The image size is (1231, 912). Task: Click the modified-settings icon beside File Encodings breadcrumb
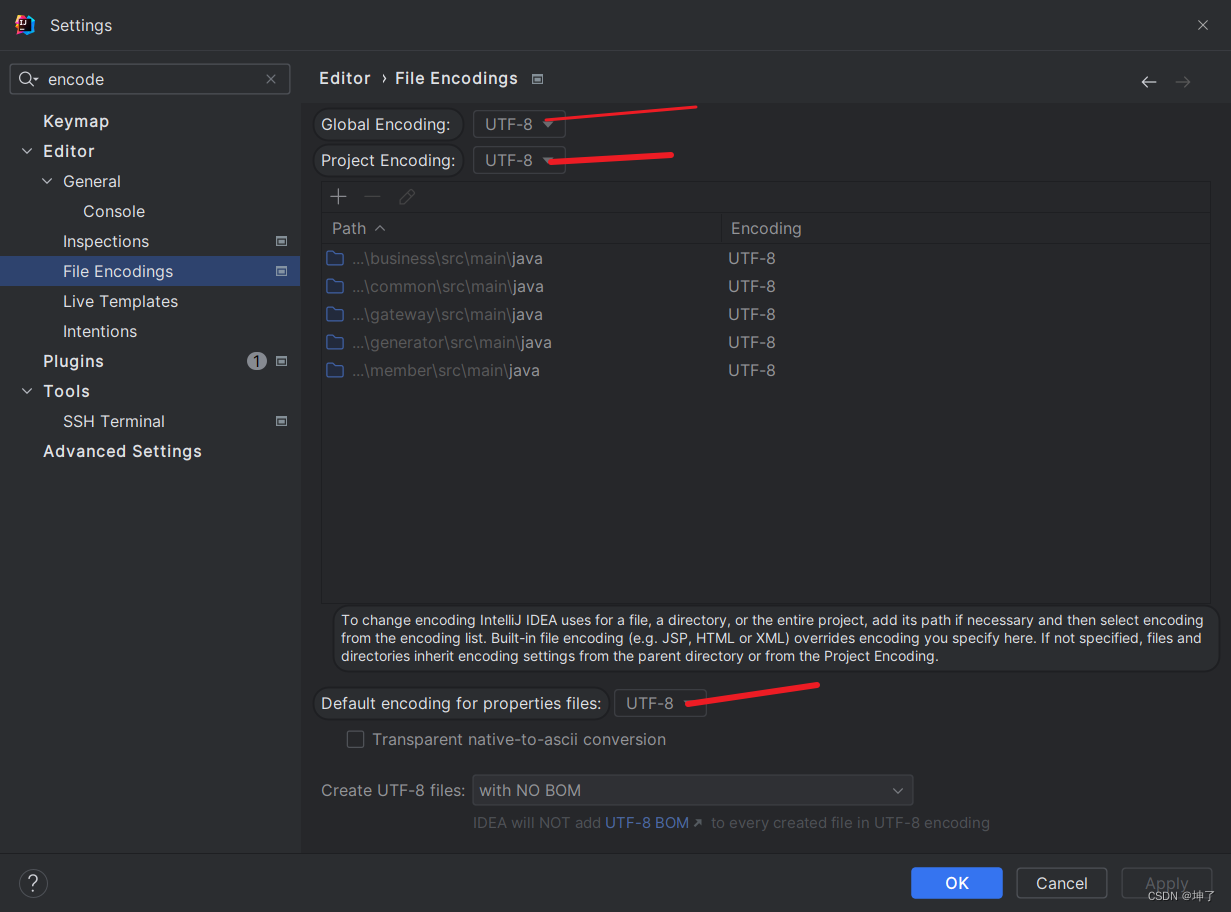point(537,78)
